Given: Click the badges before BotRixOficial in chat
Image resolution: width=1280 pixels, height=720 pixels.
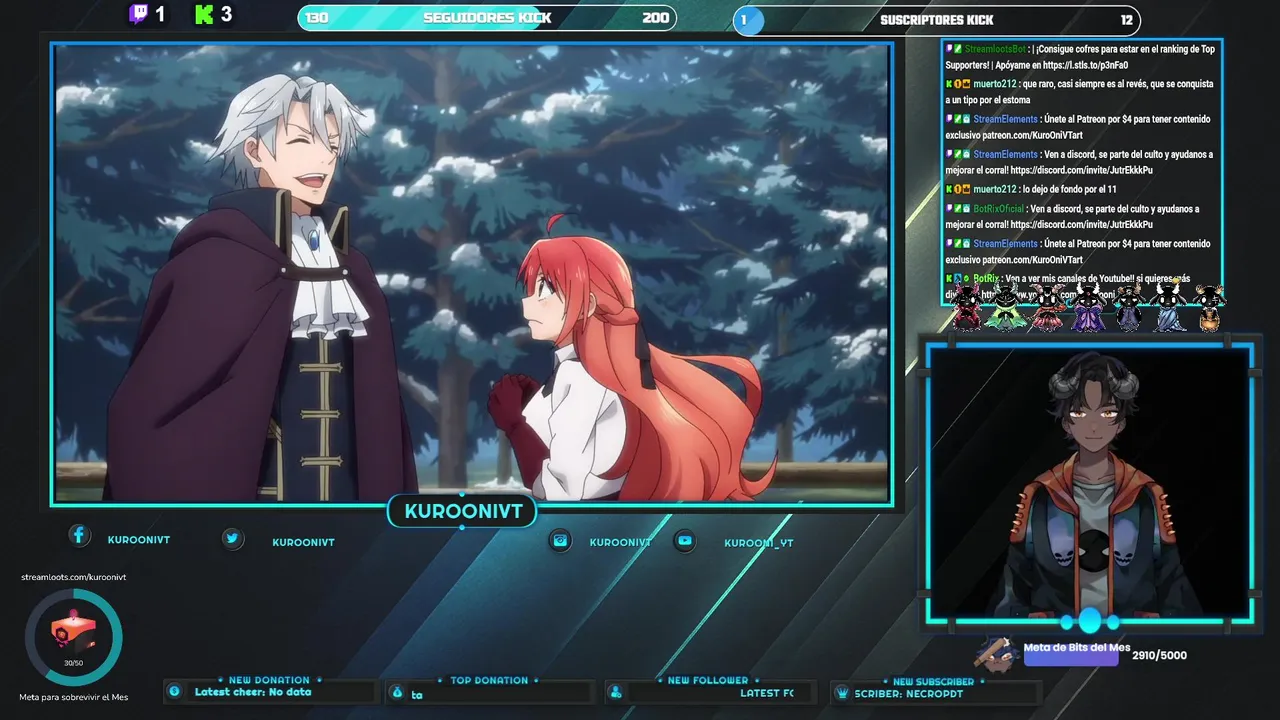Looking at the screenshot, I should coord(957,209).
